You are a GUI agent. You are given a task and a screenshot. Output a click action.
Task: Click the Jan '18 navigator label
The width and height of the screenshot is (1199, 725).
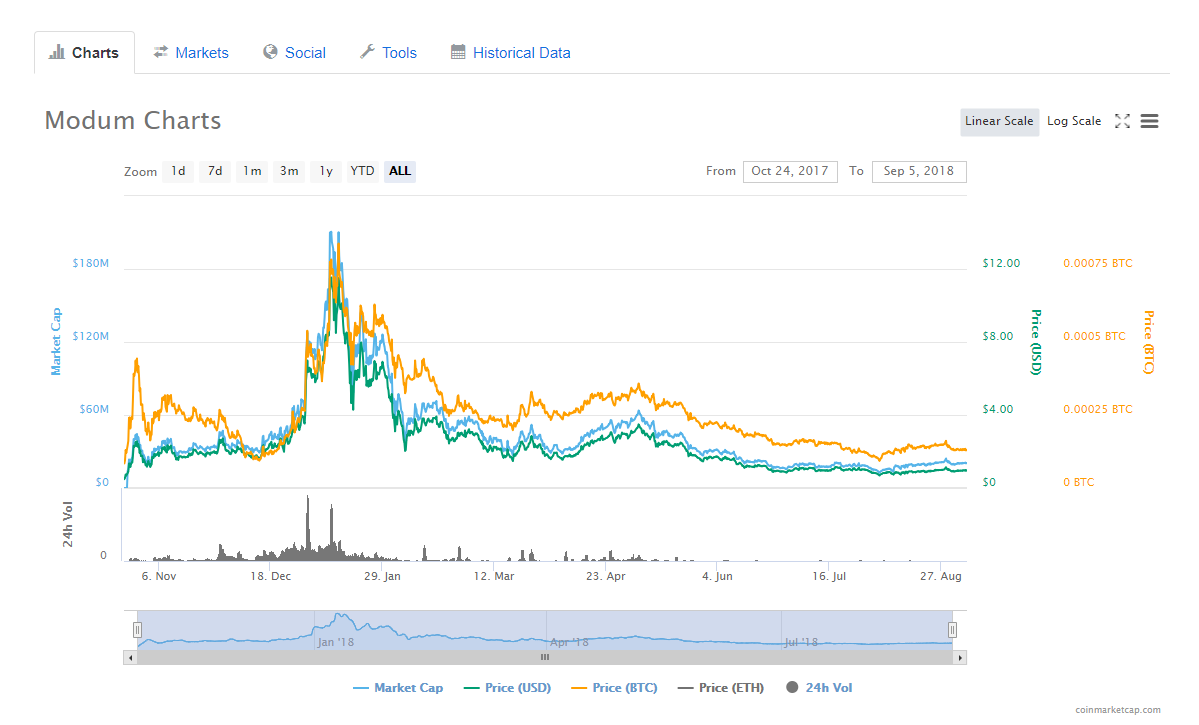coord(336,642)
